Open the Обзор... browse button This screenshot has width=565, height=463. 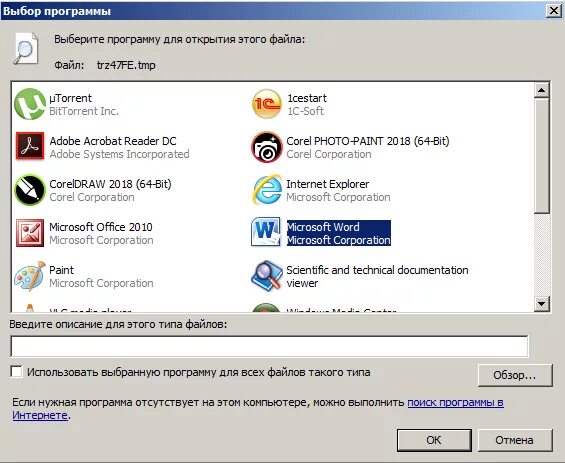click(515, 375)
